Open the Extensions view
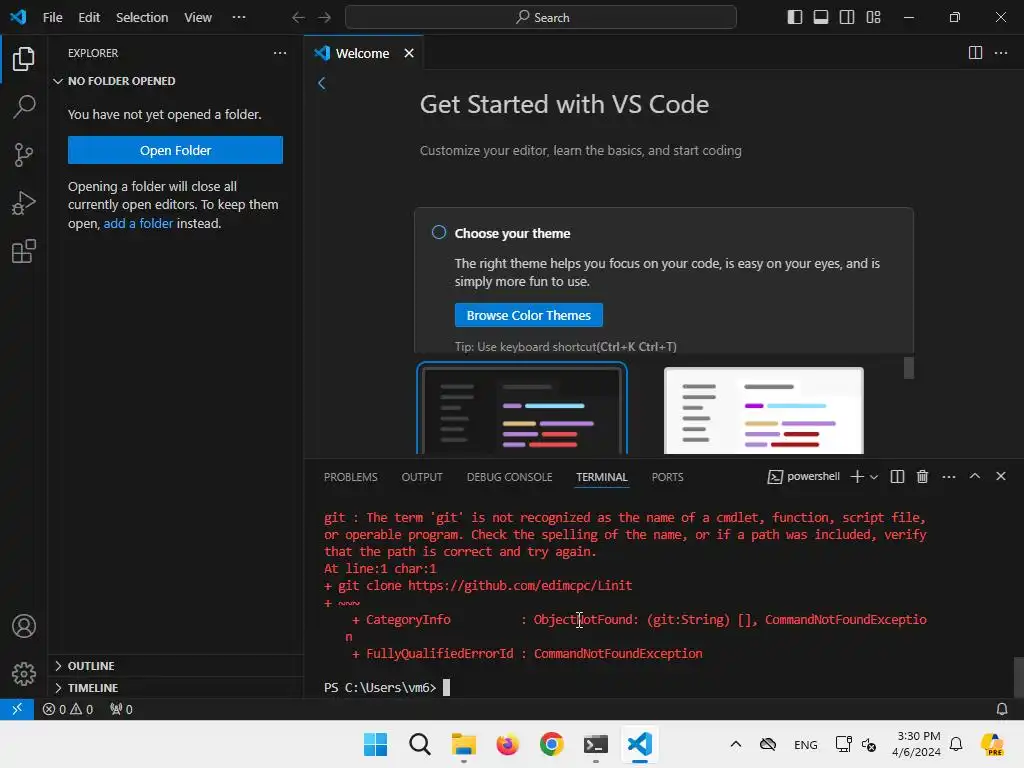 pos(24,251)
